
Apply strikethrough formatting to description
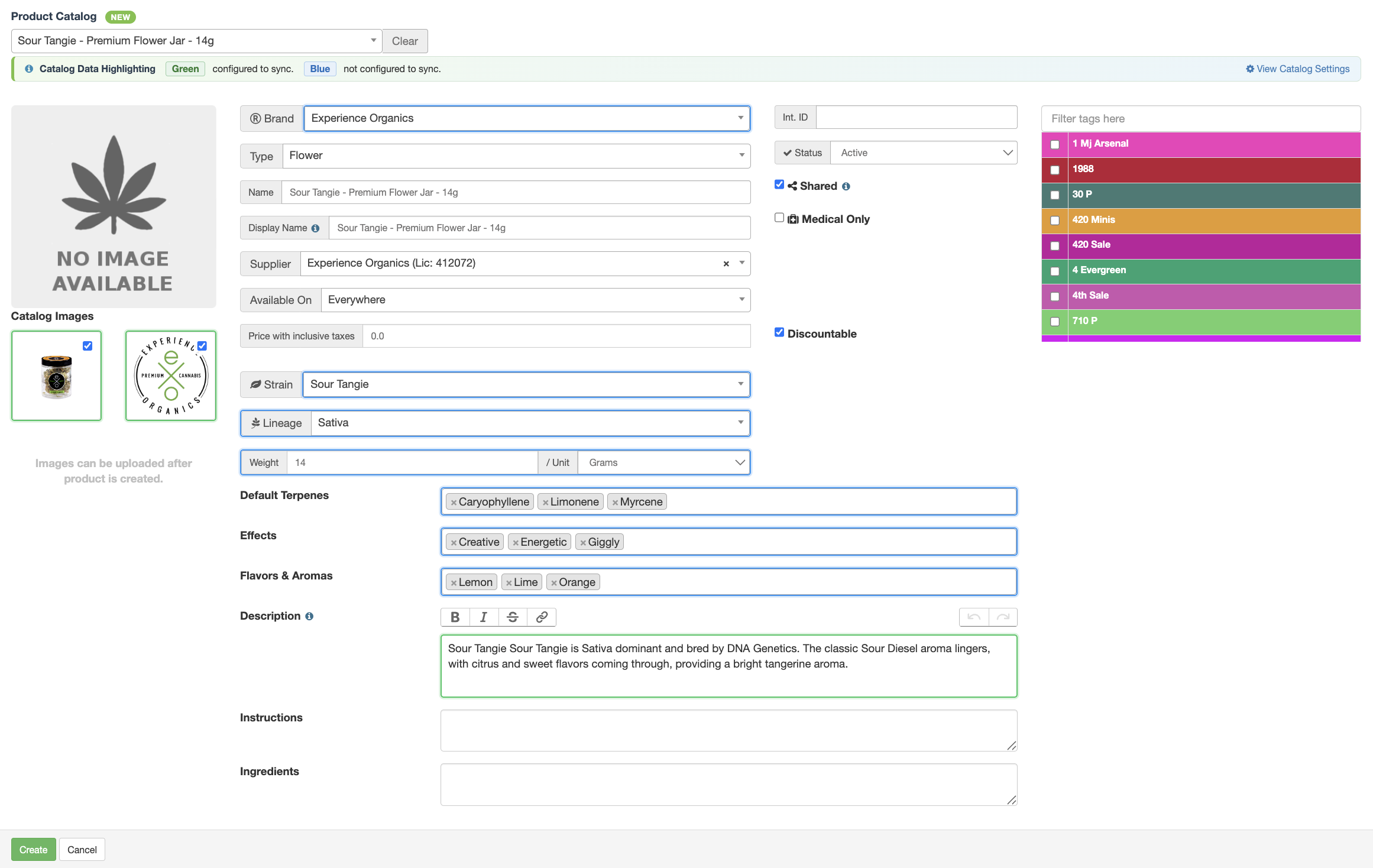pyautogui.click(x=513, y=617)
